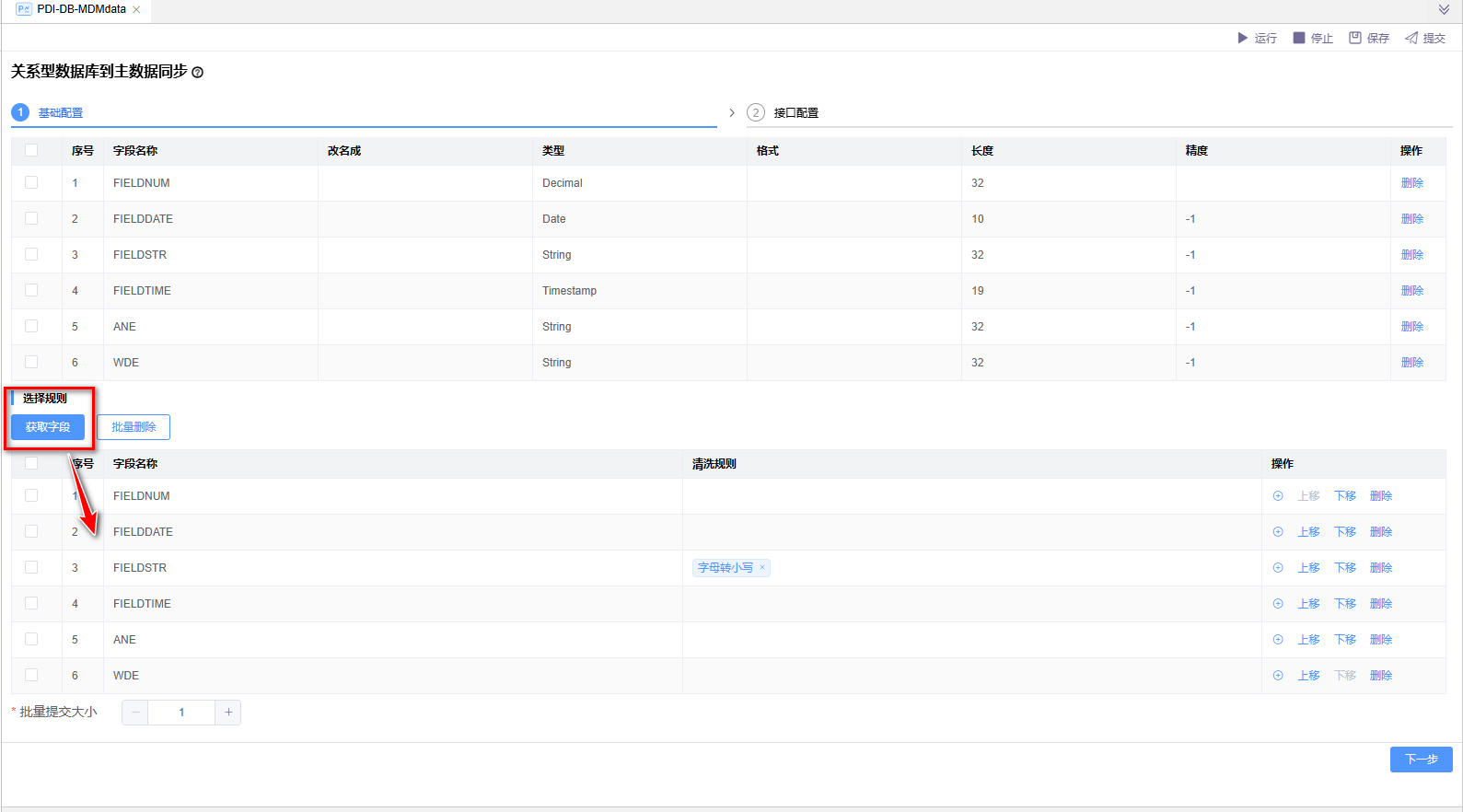The width and height of the screenshot is (1463, 812).
Task: Check the WDE row in upper table
Action: [x=31, y=363]
